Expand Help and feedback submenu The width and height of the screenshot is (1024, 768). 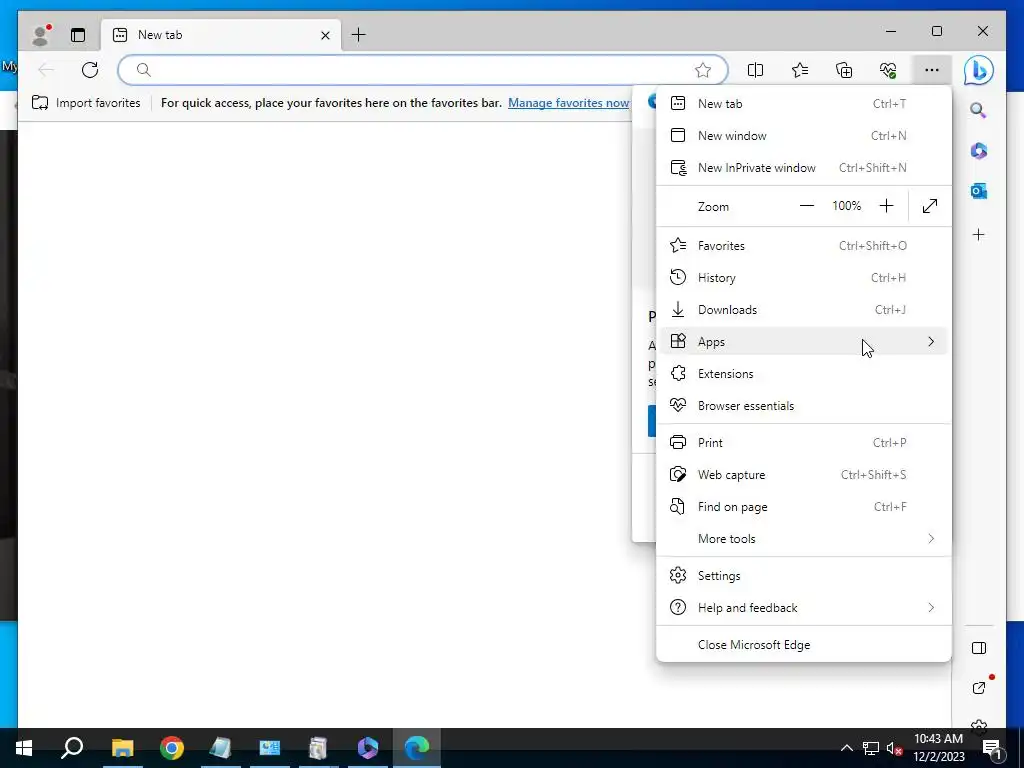pyautogui.click(x=804, y=607)
